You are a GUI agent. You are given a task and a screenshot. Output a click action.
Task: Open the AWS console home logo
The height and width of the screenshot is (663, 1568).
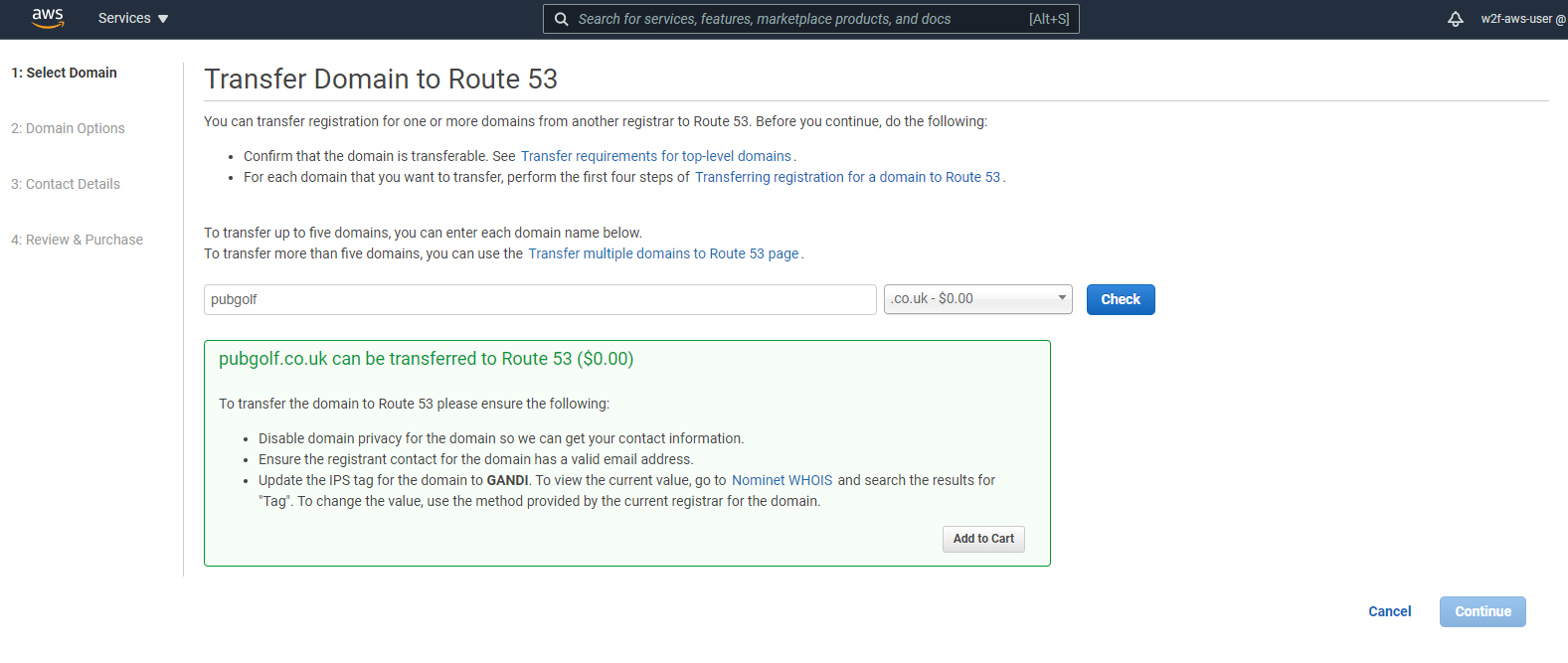coord(48,18)
